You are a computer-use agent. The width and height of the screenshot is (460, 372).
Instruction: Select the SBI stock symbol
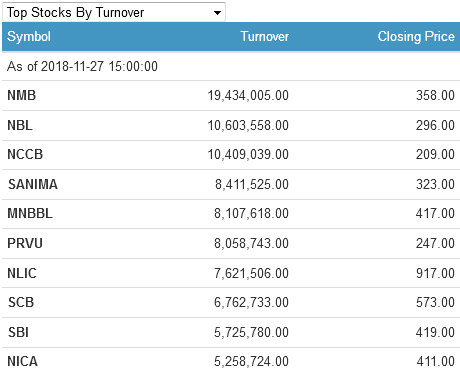(x=18, y=332)
